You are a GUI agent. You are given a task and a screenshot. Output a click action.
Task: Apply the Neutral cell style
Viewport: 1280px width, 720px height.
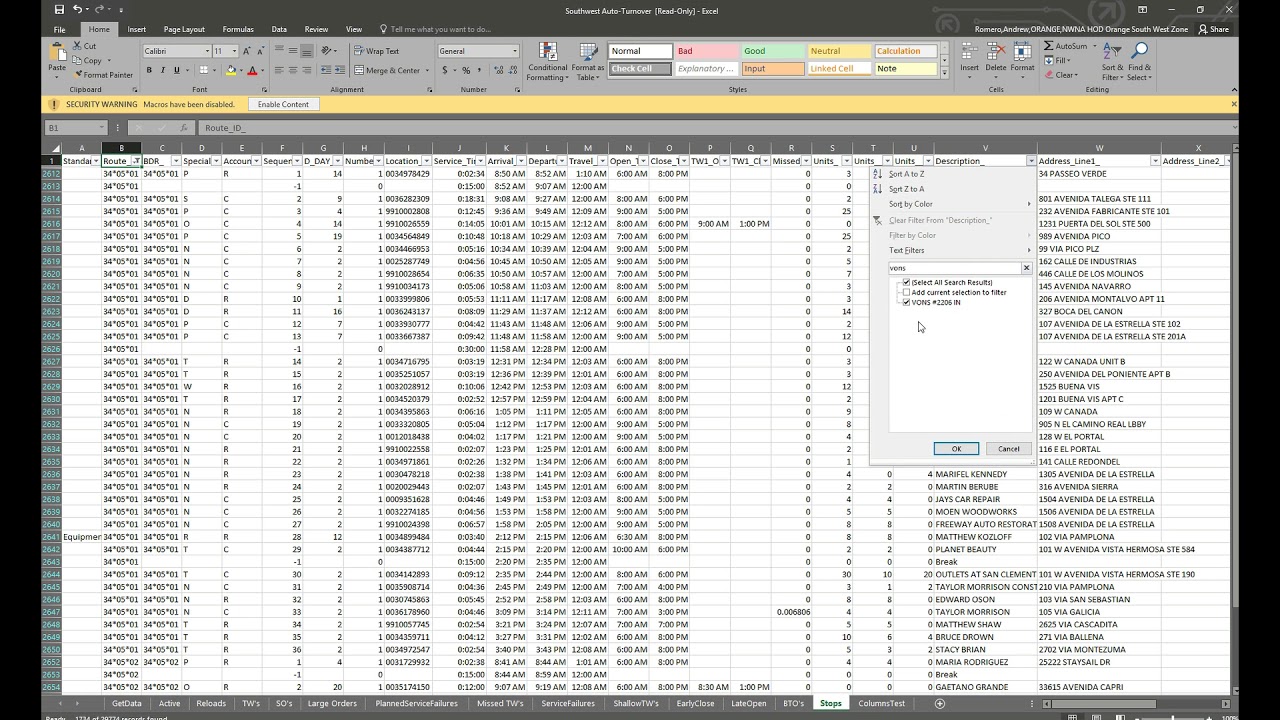[x=838, y=51]
